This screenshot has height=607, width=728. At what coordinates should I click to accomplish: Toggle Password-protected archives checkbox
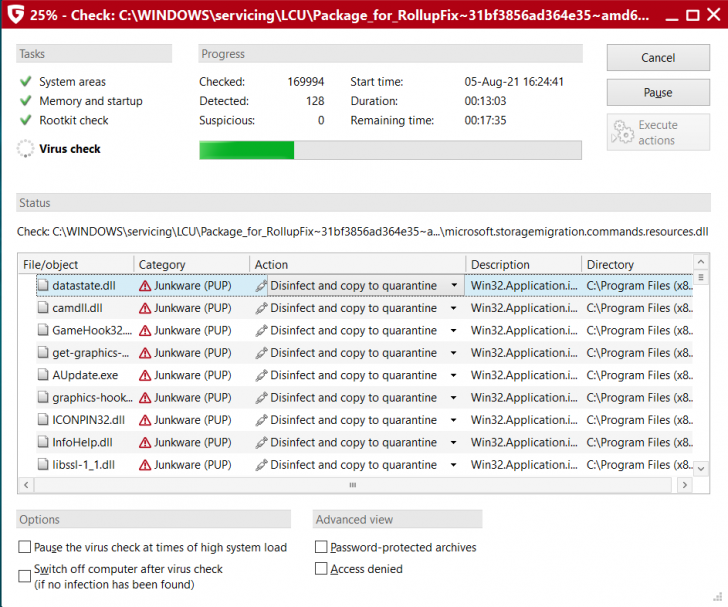tap(321, 547)
